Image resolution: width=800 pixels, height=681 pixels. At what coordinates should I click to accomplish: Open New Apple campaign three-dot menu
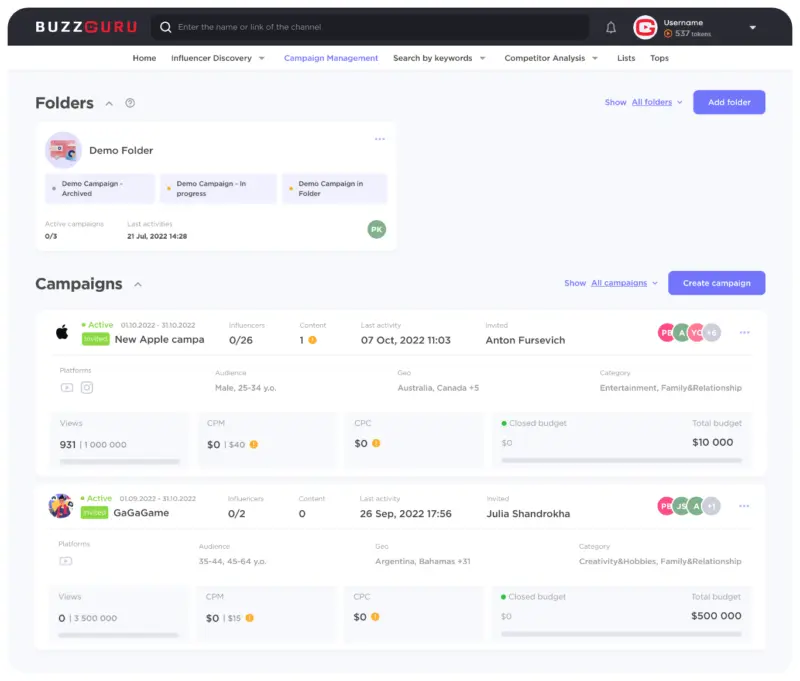click(744, 333)
